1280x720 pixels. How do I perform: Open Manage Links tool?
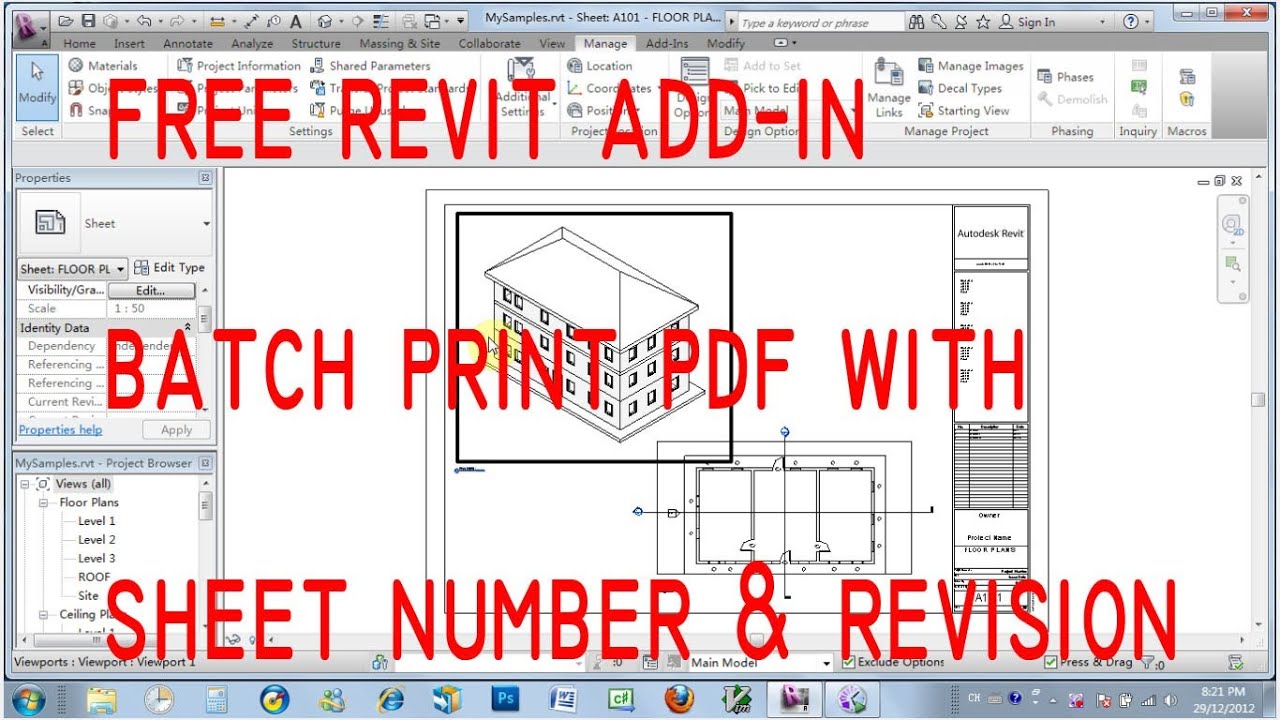tap(888, 89)
